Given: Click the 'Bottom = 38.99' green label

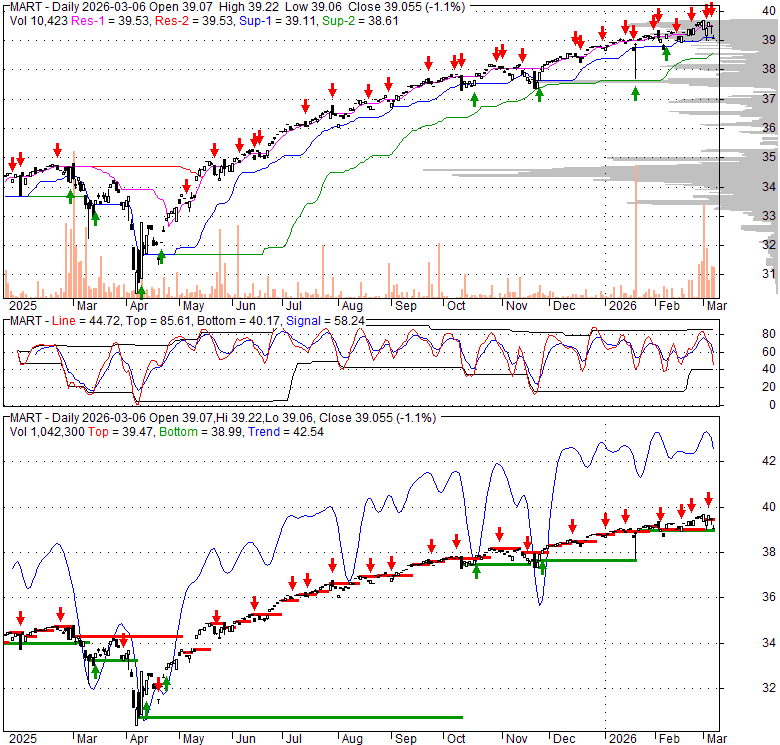Looking at the screenshot, I should pos(200,432).
